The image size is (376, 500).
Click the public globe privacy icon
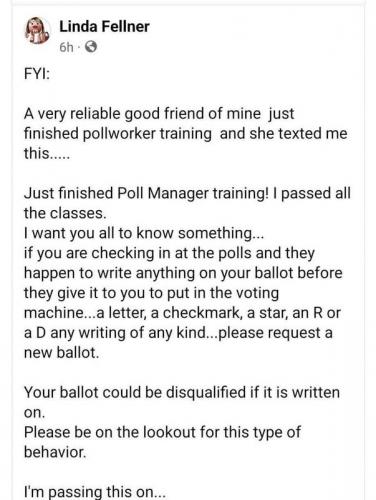[x=91, y=47]
